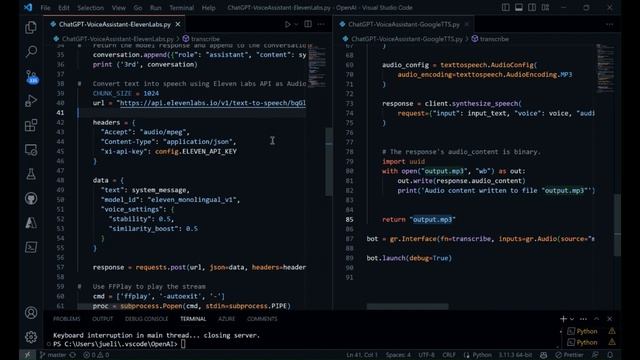Click the left editor vertical scrollbar thumb
The width and height of the screenshot is (640, 360).
coord(329,162)
